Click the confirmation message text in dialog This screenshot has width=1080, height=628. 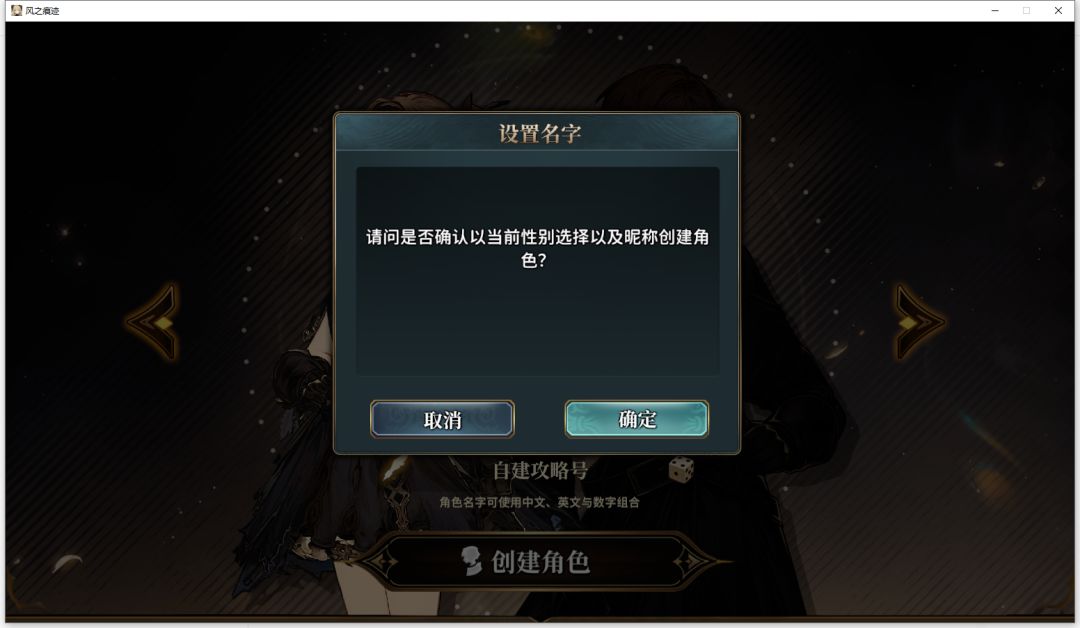[x=537, y=248]
